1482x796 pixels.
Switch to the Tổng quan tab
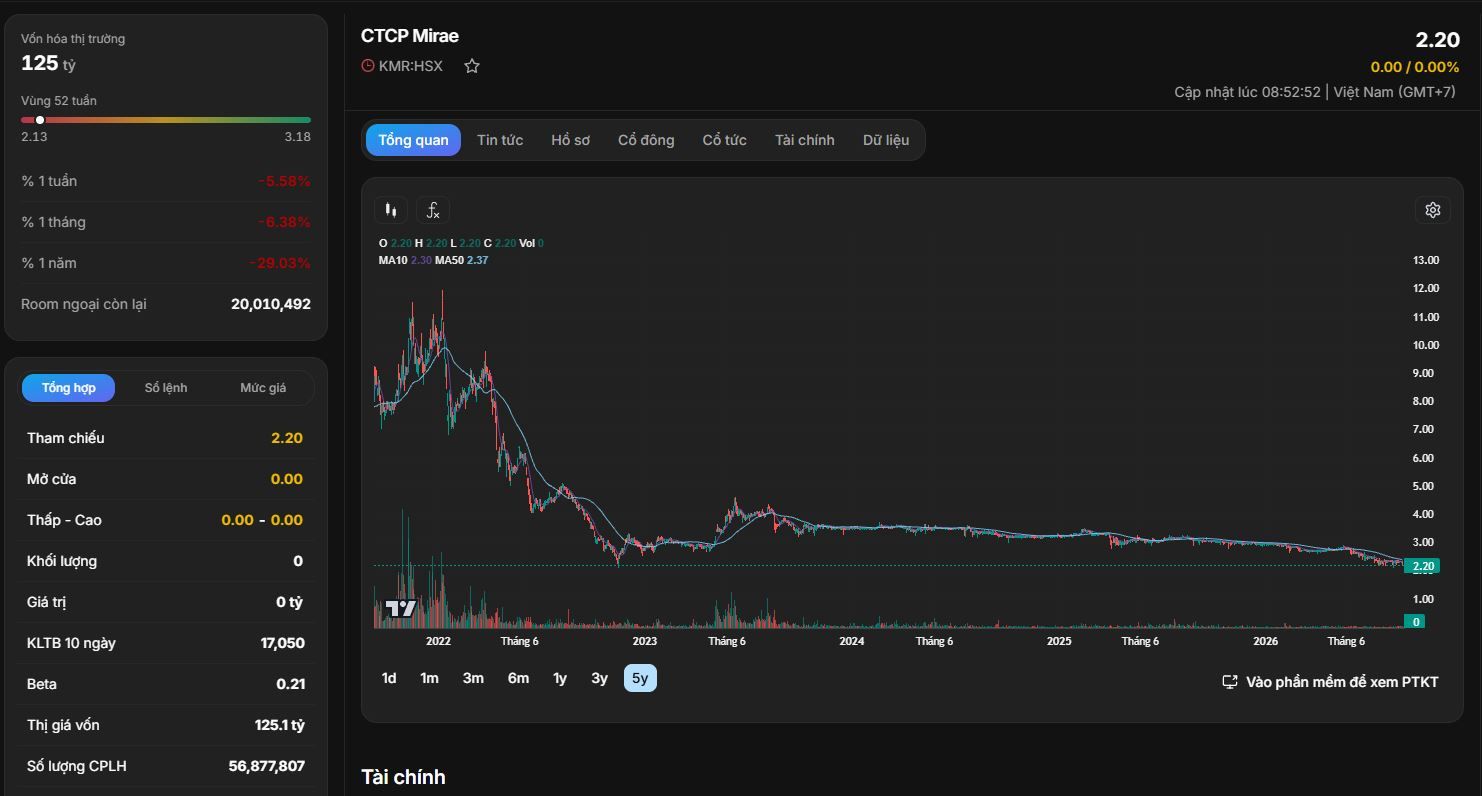[413, 140]
